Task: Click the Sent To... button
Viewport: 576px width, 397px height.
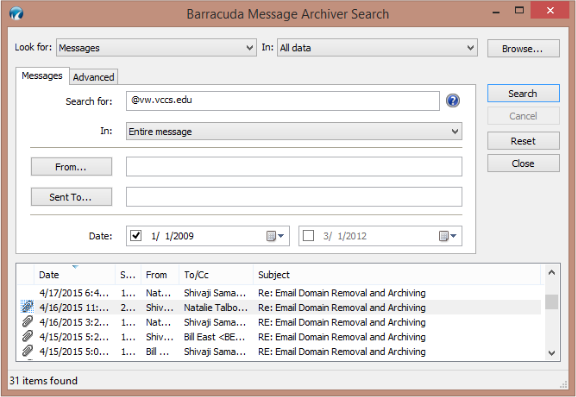Action: point(71,197)
